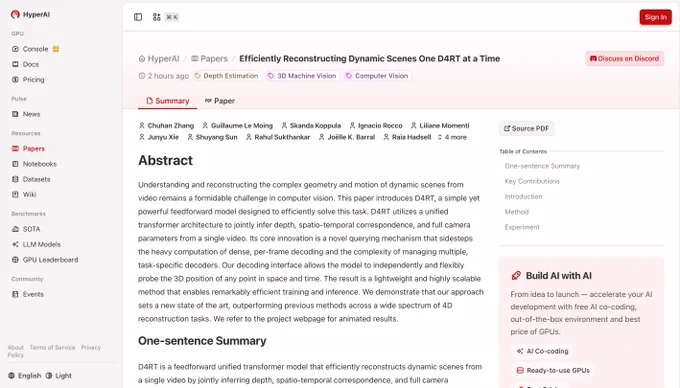
Task: Click the AI Co-coding chip
Action: tap(542, 351)
